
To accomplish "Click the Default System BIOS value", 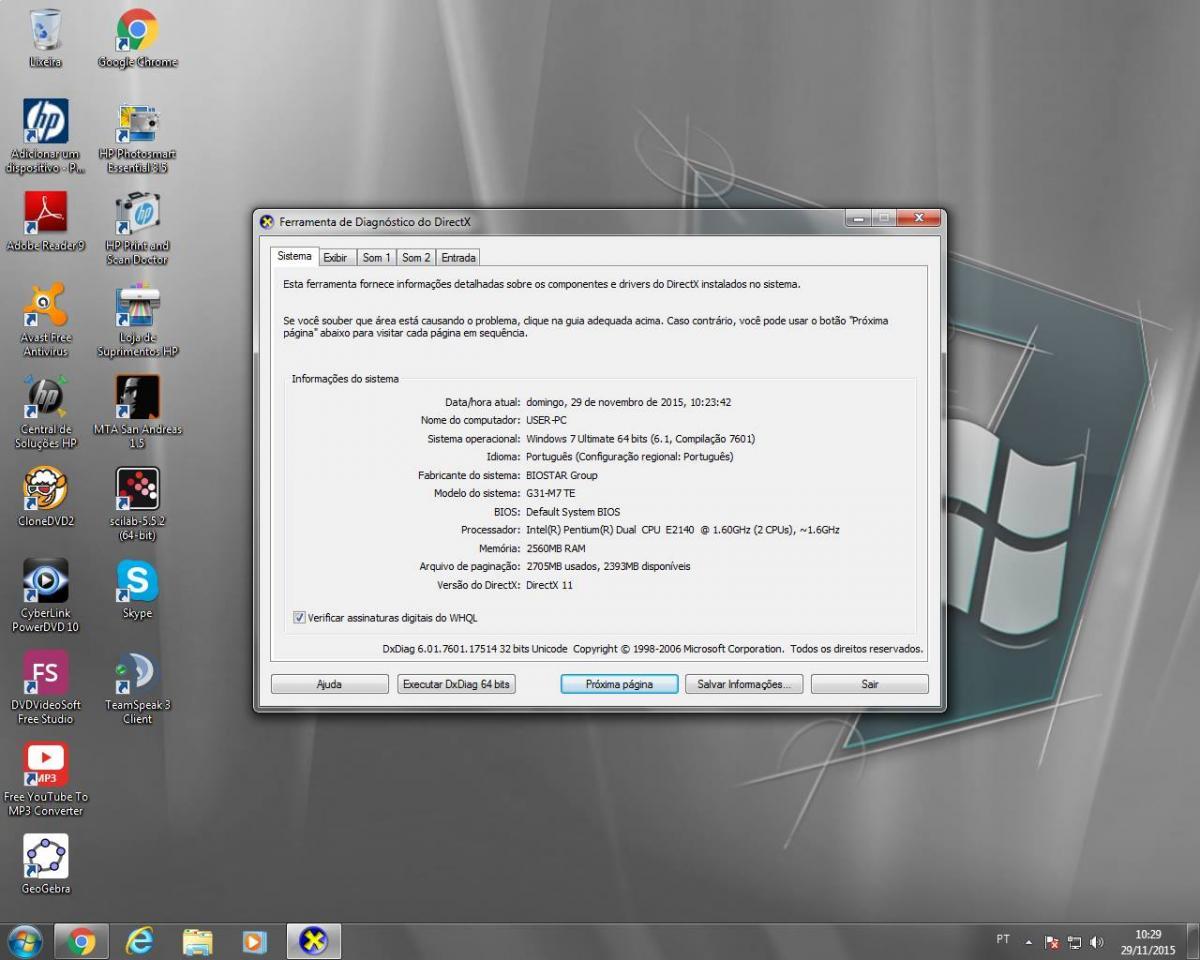I will [573, 512].
